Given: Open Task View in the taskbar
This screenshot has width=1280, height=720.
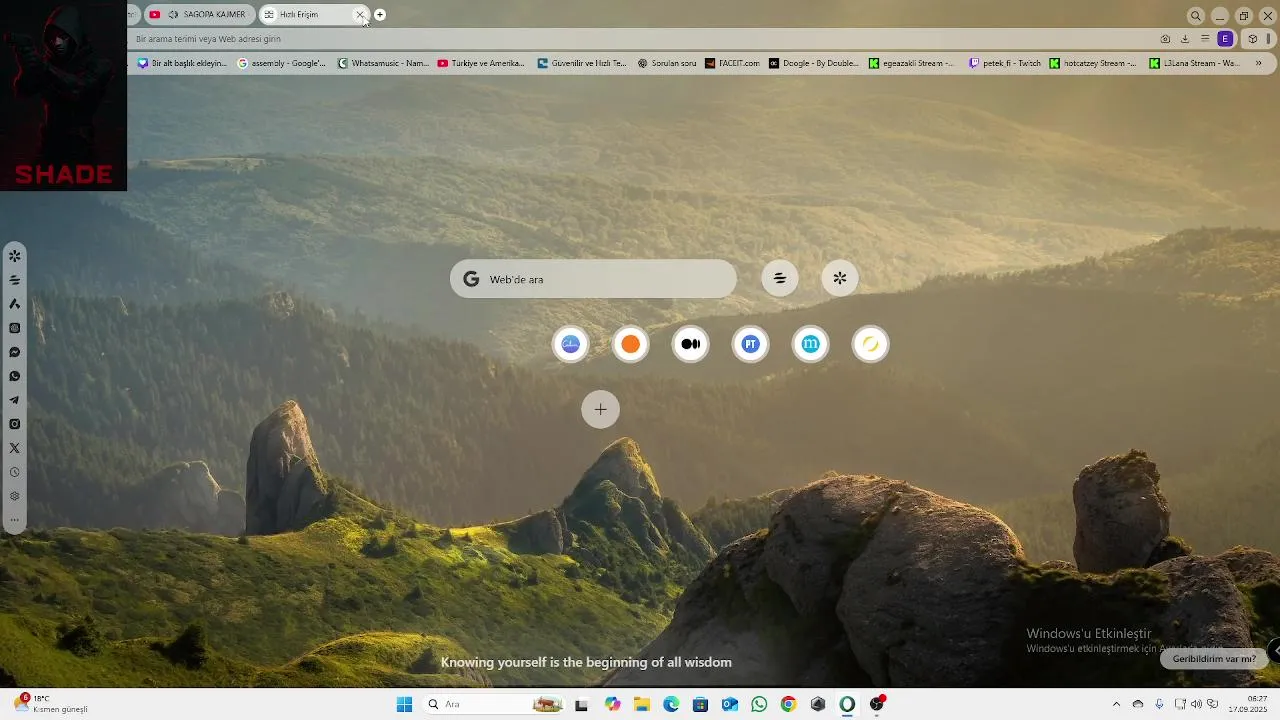Looking at the screenshot, I should click(581, 704).
